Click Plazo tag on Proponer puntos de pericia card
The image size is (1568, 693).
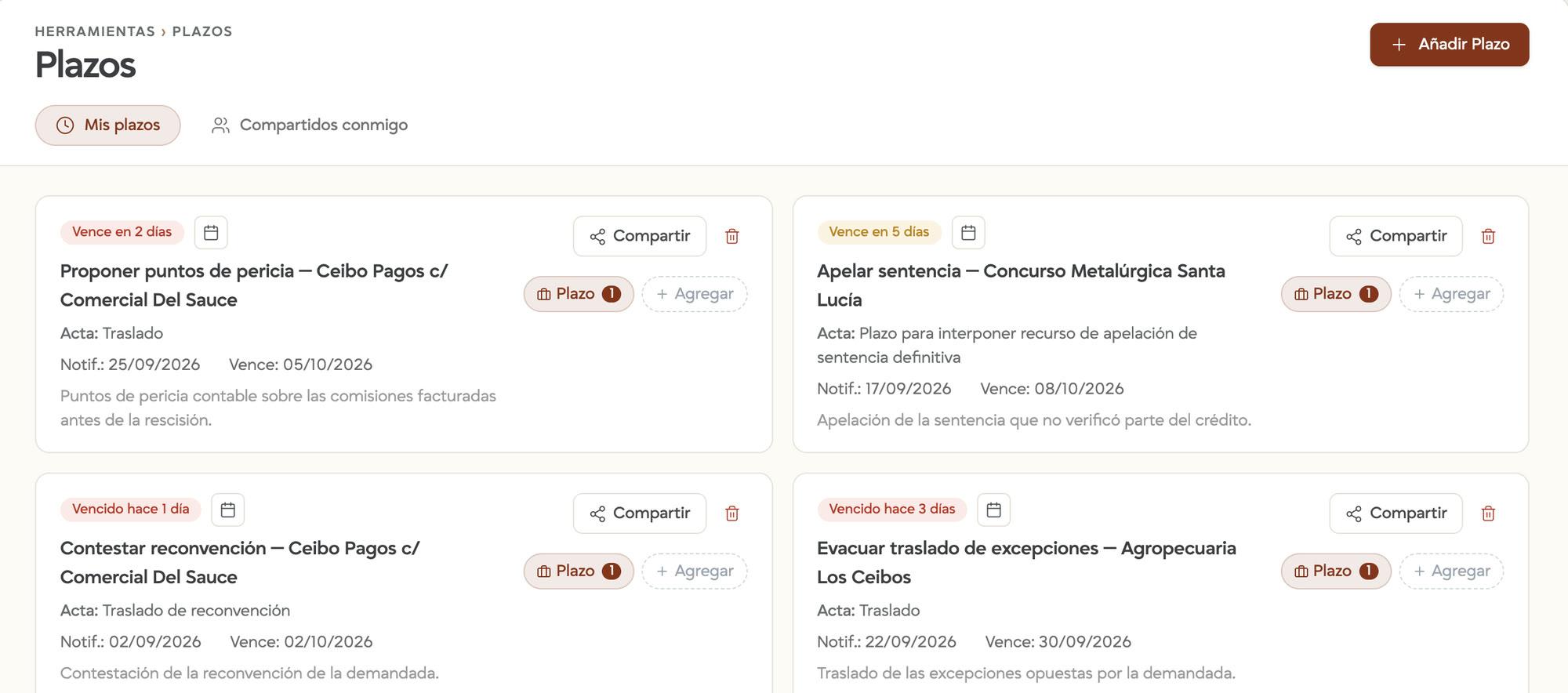click(x=579, y=294)
